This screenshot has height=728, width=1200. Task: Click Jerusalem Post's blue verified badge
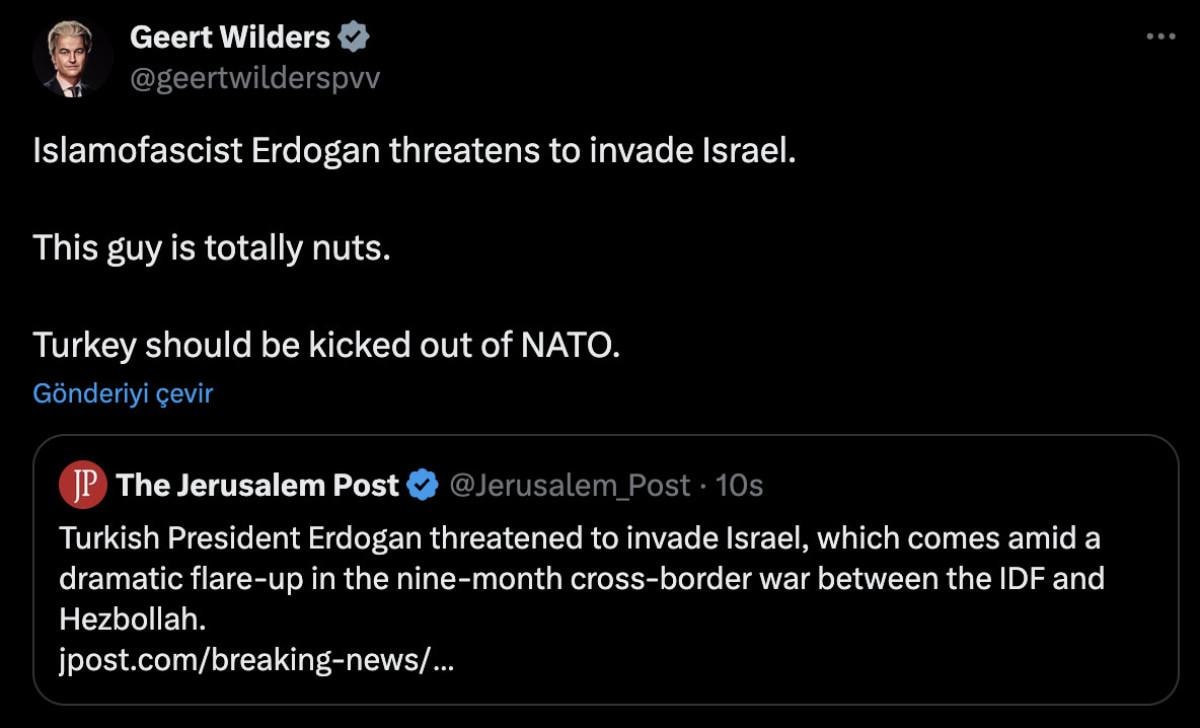(424, 486)
